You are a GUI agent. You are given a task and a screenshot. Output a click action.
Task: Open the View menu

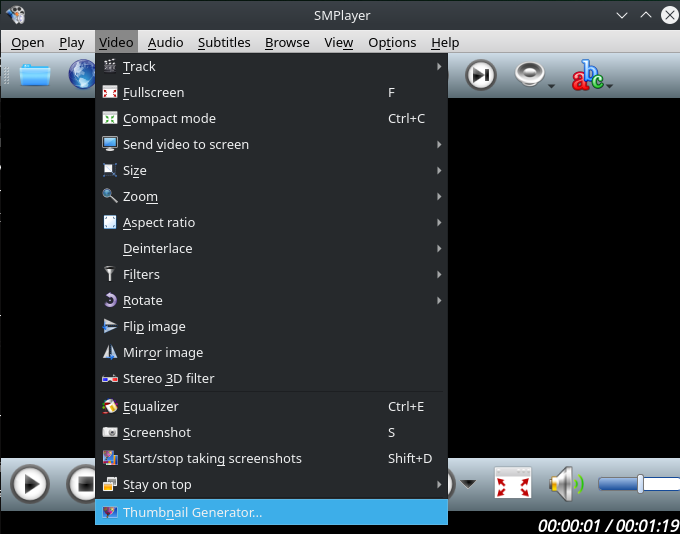coord(339,43)
